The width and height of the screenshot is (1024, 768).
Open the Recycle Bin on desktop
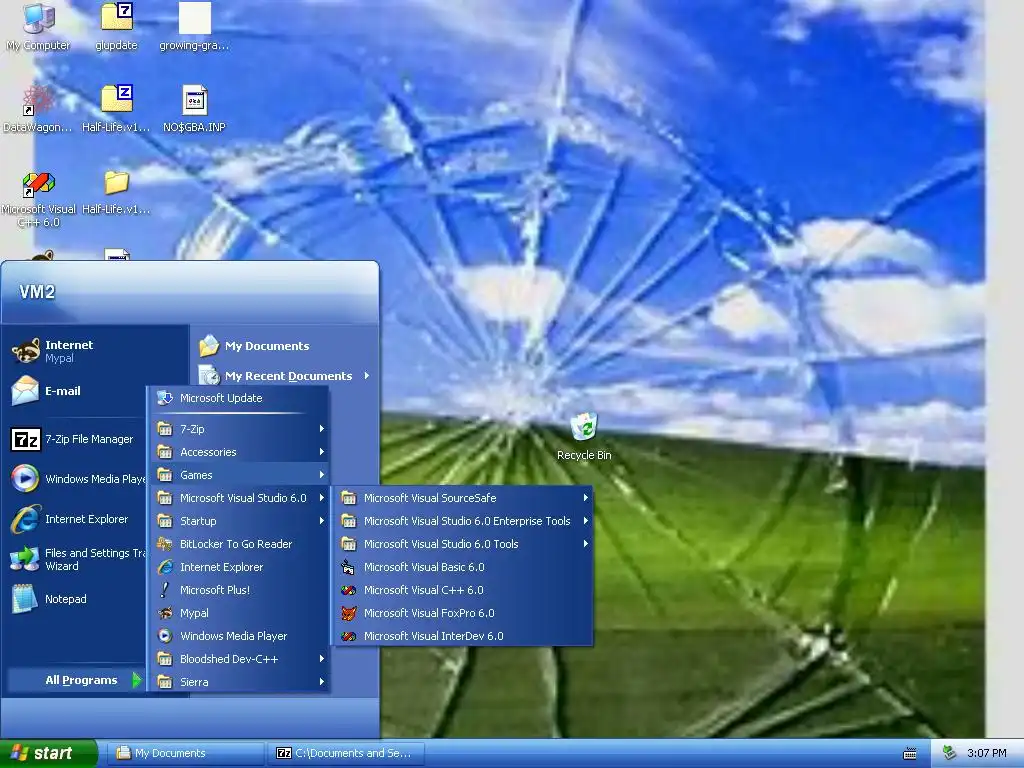[x=584, y=436]
